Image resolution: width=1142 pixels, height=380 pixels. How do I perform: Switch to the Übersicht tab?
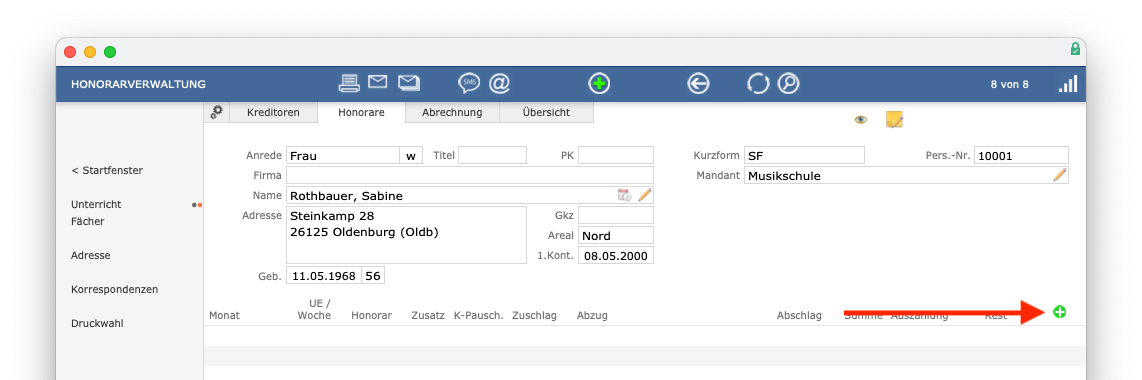[x=546, y=112]
